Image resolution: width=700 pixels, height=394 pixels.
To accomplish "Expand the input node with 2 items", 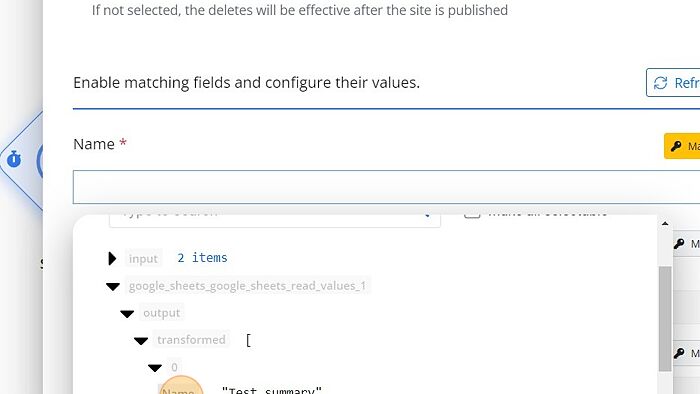I will 112,258.
